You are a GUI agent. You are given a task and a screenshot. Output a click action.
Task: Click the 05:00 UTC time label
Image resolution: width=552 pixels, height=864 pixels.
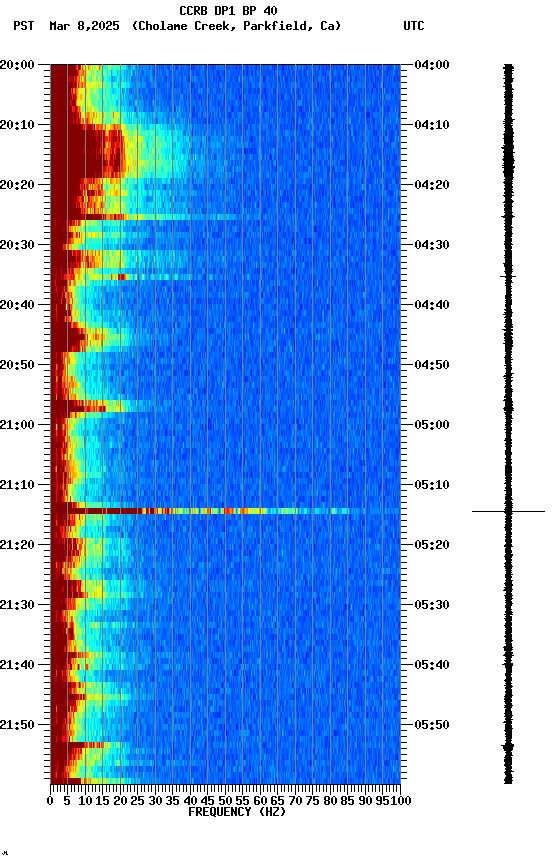[x=432, y=425]
